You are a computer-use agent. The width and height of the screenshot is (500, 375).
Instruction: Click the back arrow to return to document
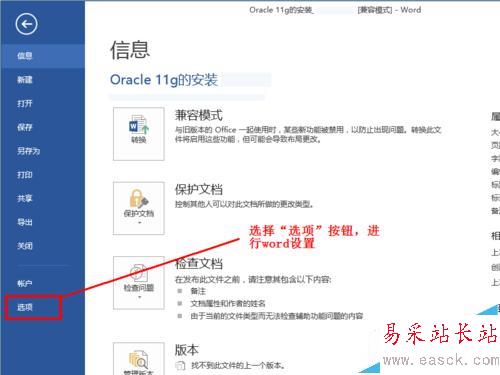tap(26, 24)
